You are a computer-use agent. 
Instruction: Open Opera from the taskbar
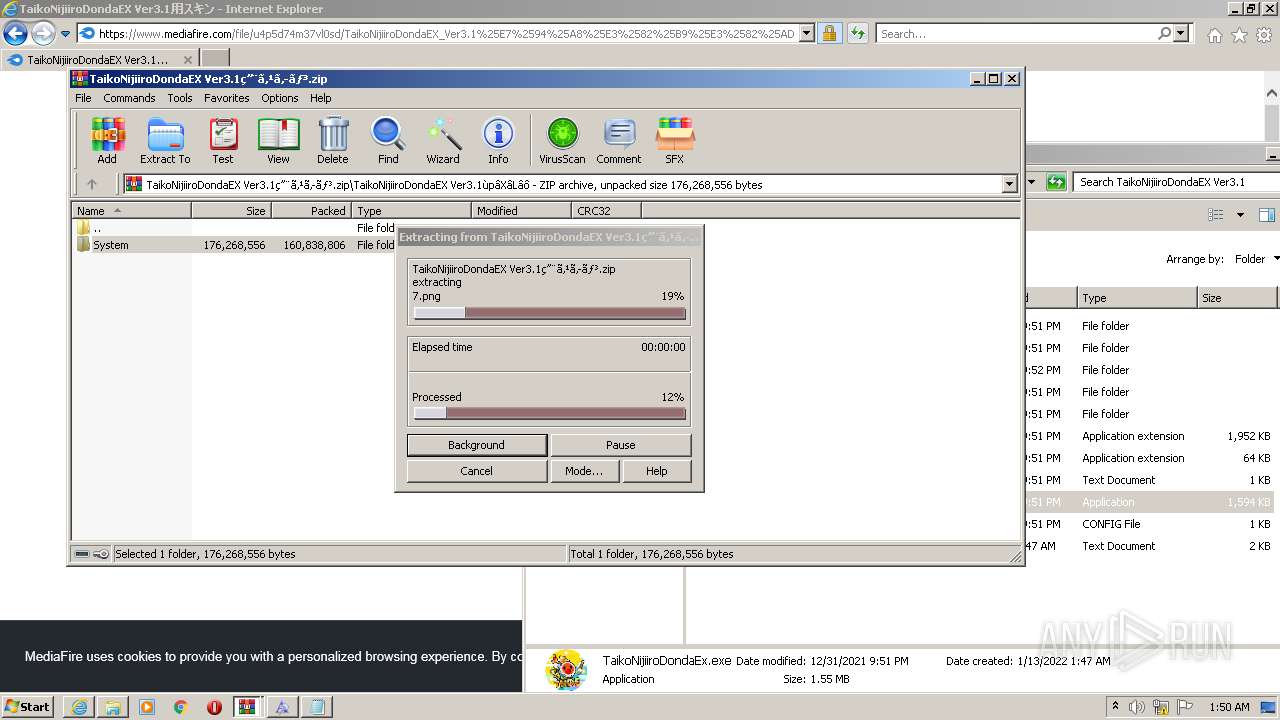click(214, 707)
